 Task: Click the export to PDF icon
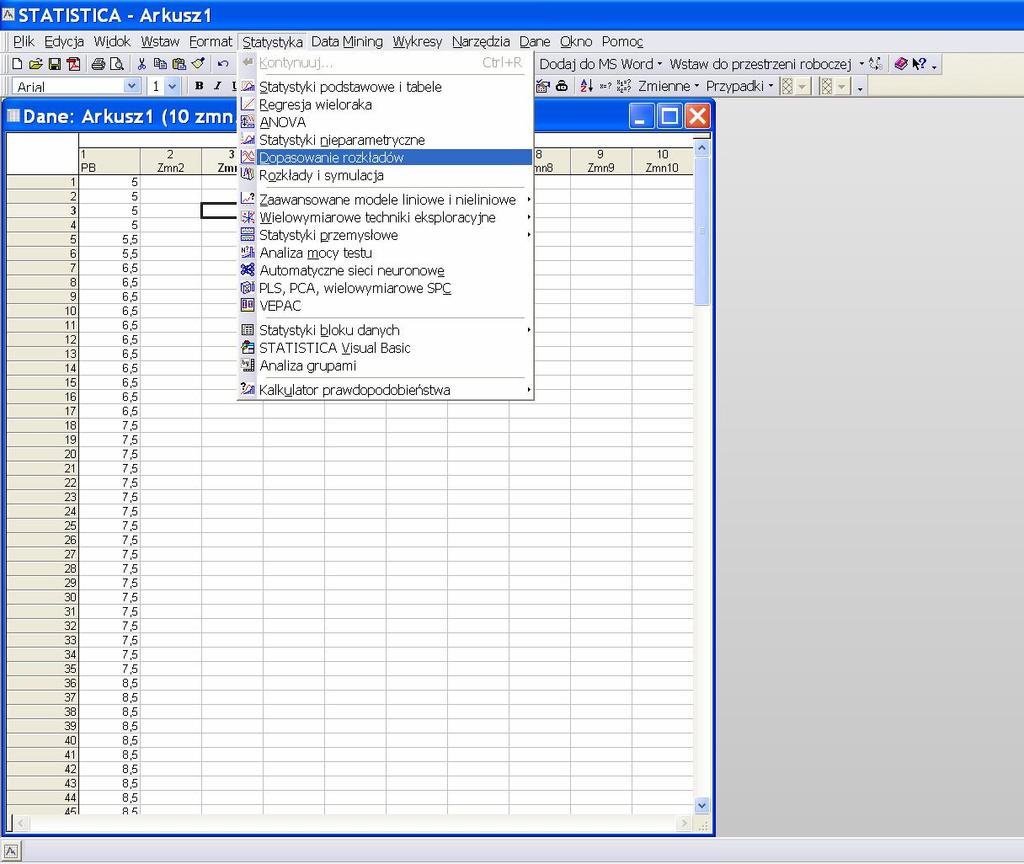(x=73, y=64)
